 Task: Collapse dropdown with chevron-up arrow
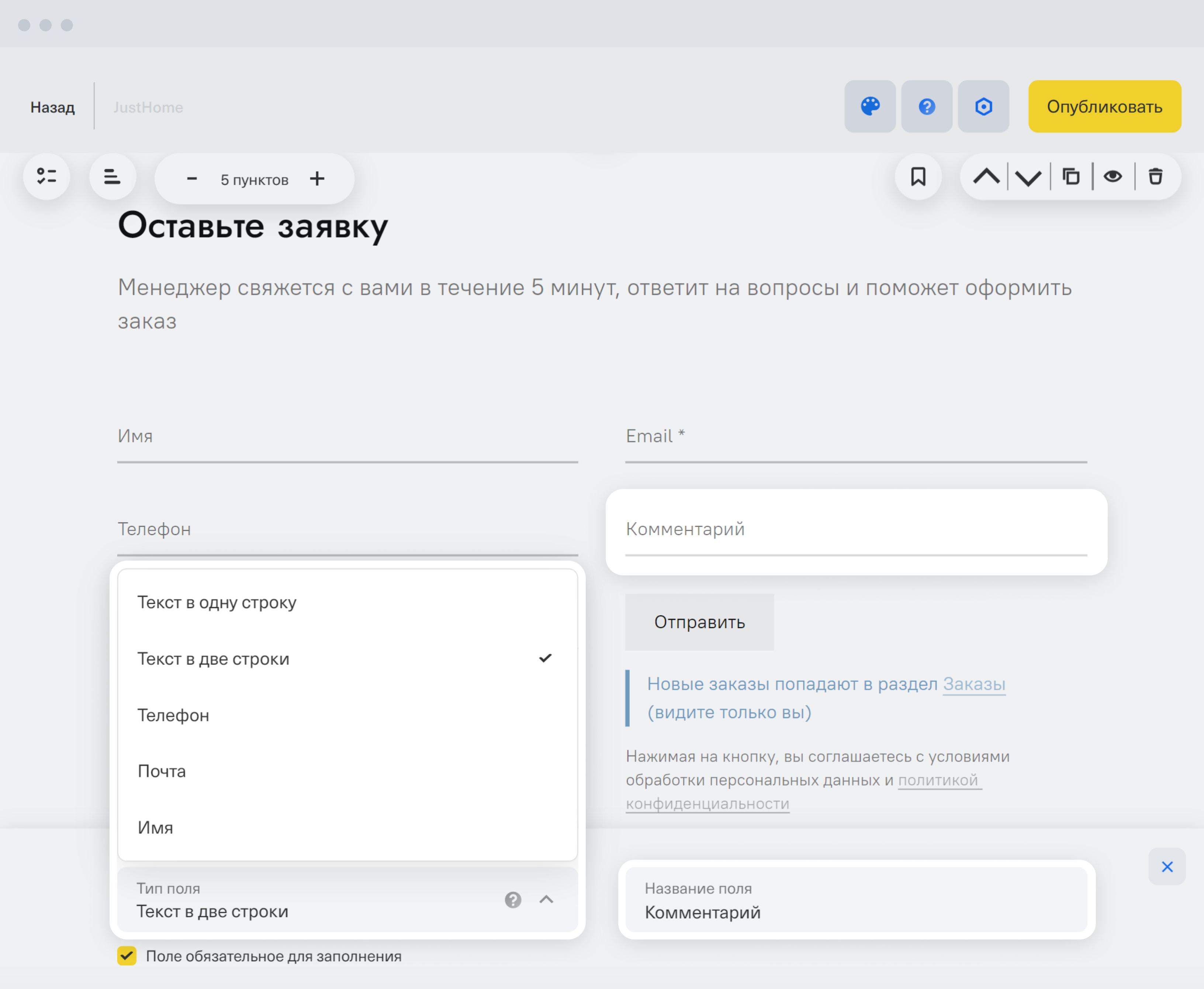pyautogui.click(x=546, y=900)
